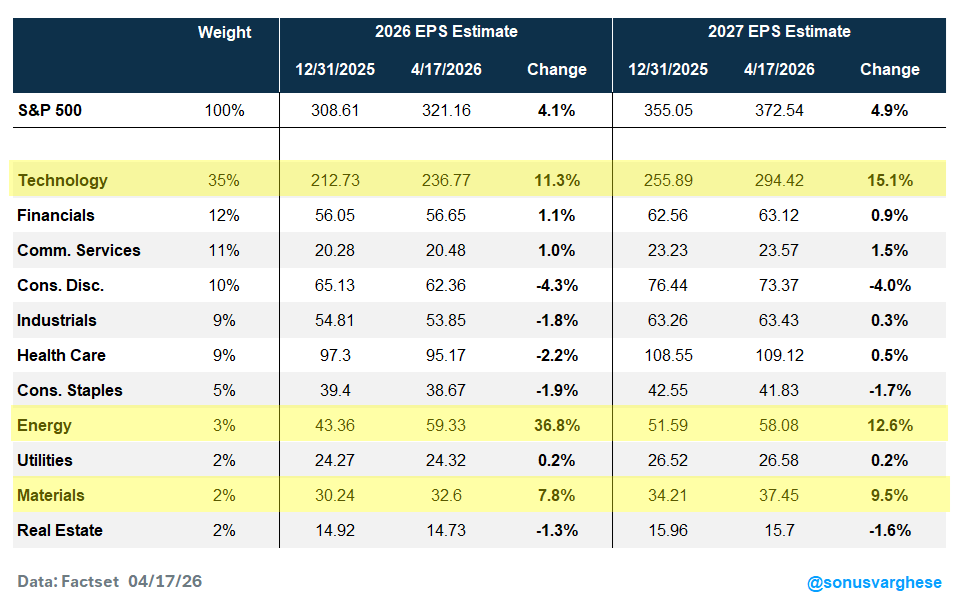Click the Technology 35% weight cell
The height and width of the screenshot is (615, 969).
tap(224, 180)
